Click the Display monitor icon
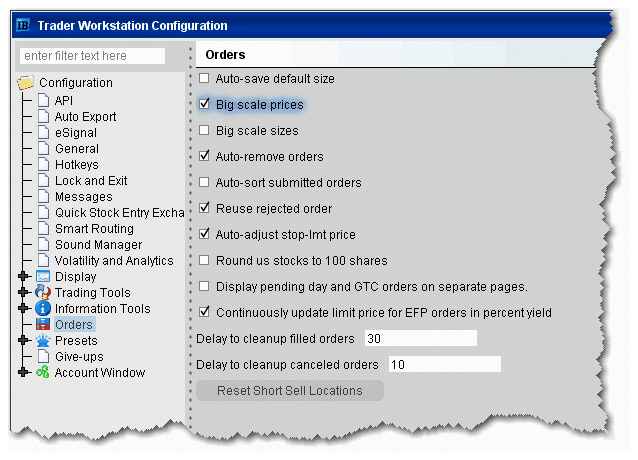The height and width of the screenshot is (460, 638). point(43,277)
